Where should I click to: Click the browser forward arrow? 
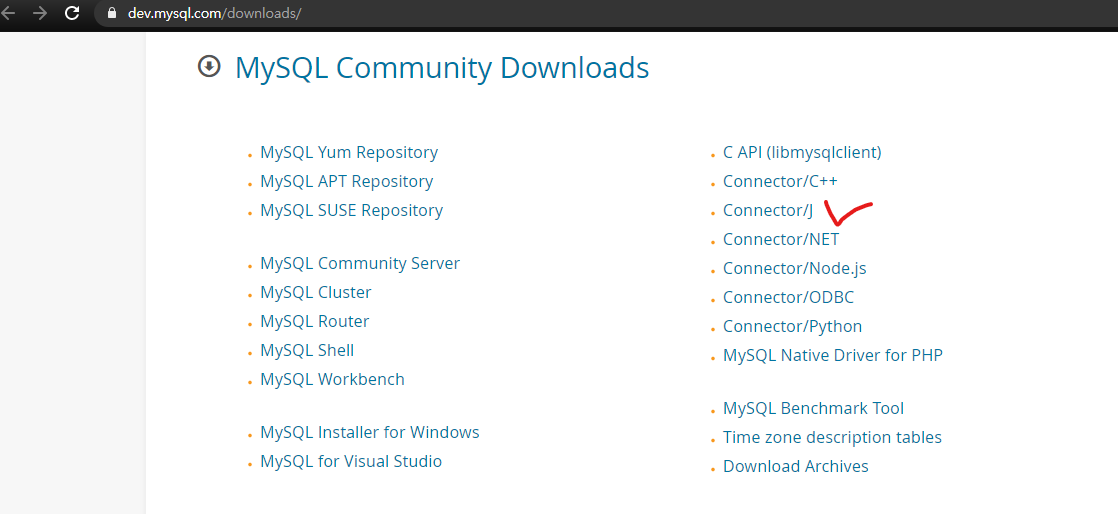coord(40,13)
